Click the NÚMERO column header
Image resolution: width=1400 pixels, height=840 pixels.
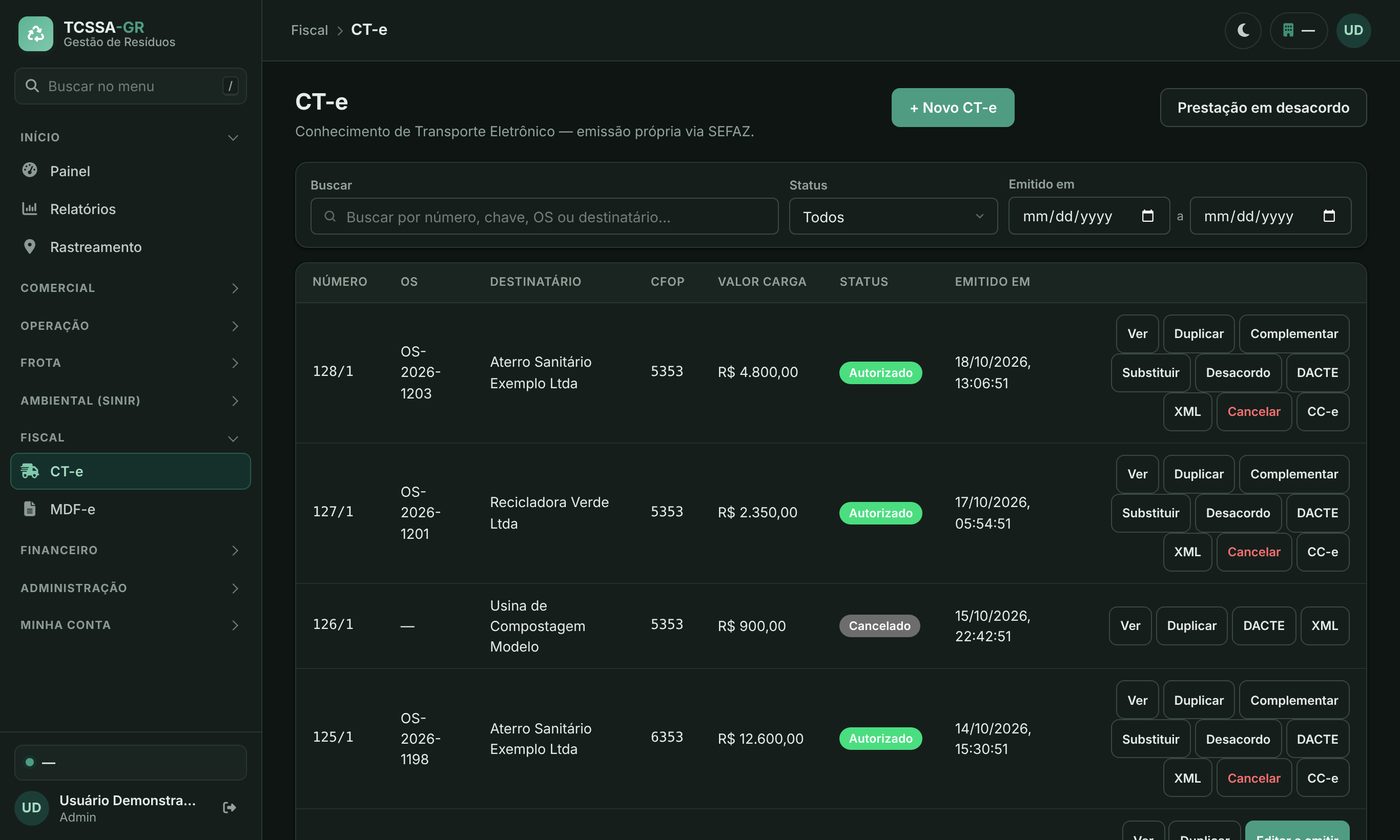coord(340,282)
